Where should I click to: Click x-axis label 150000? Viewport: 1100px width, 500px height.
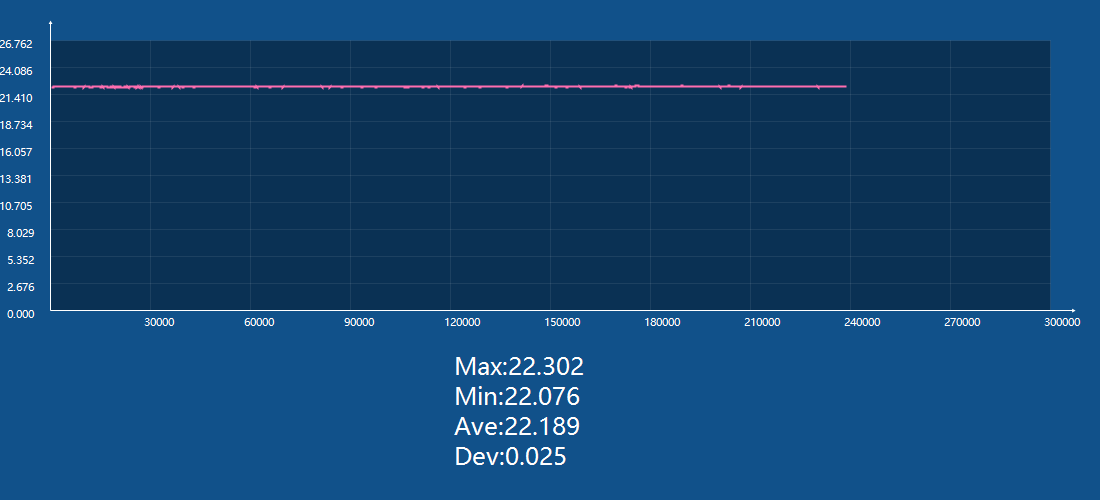click(563, 322)
